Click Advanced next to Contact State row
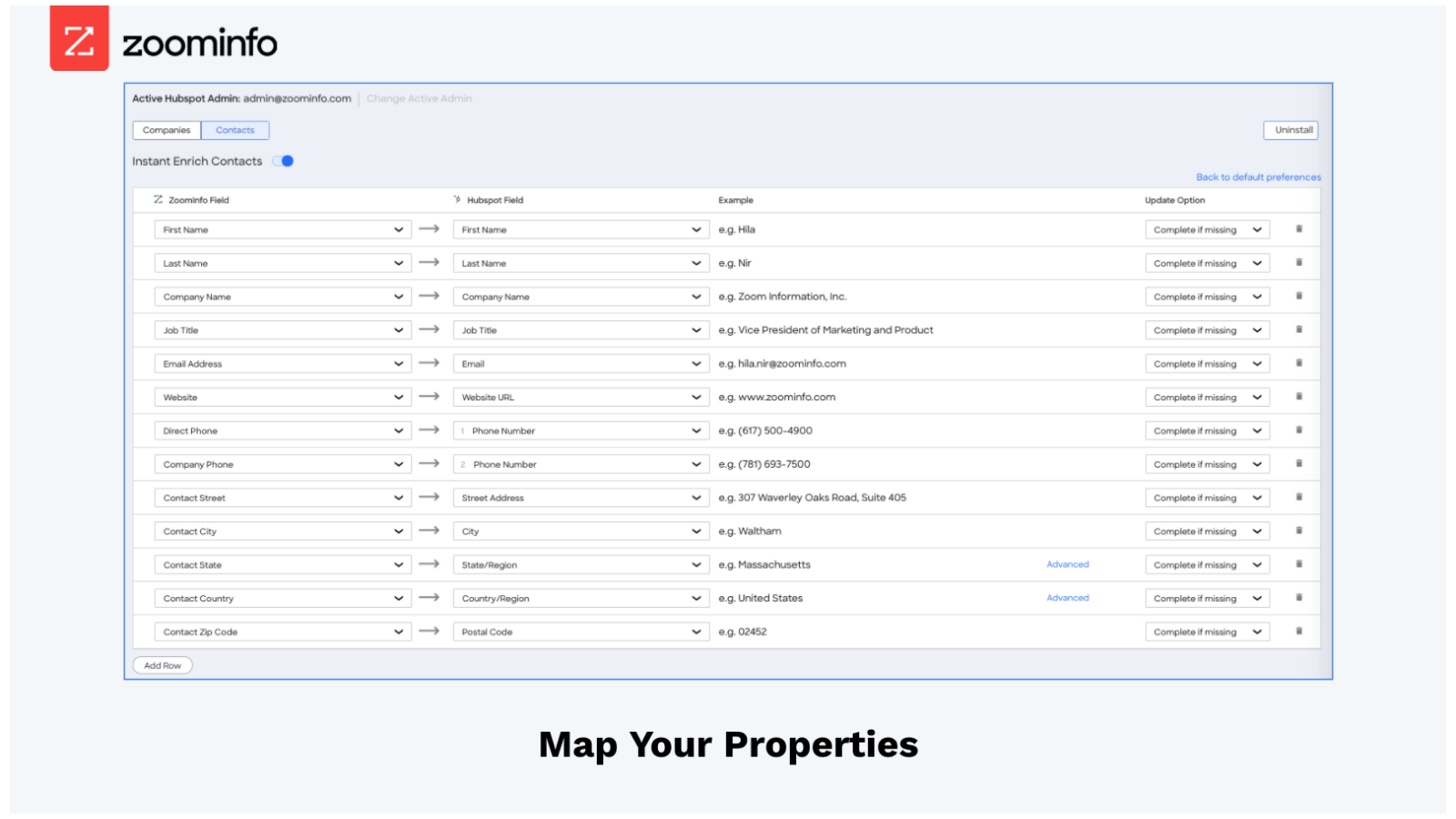 (x=1067, y=564)
